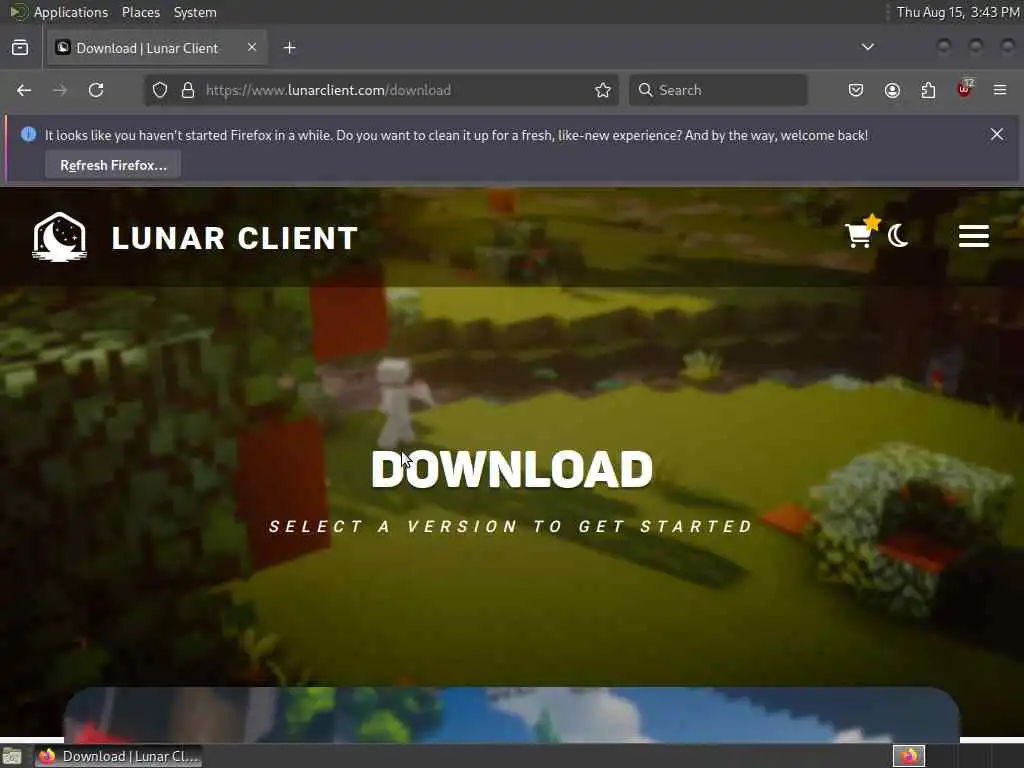Click the Lunar Client moon logo

point(59,237)
